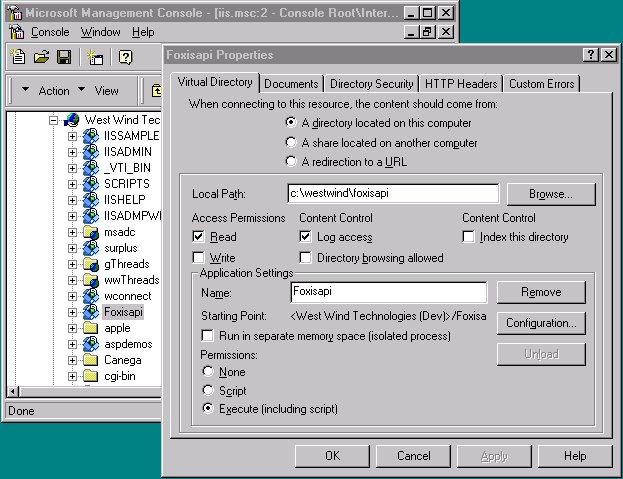The width and height of the screenshot is (623, 479).
Task: Switch to the Custom Errors tab
Action: [542, 84]
